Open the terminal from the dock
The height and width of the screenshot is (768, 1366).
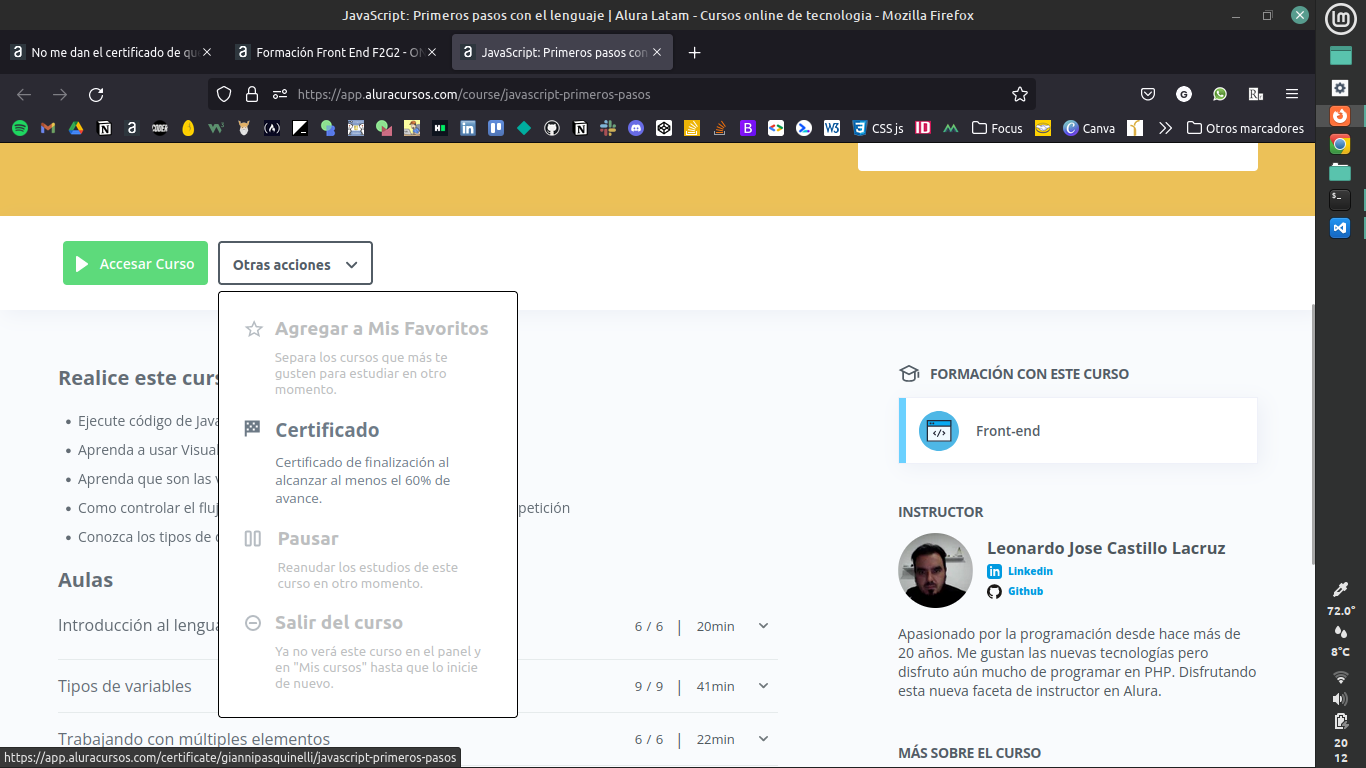pyautogui.click(x=1340, y=199)
